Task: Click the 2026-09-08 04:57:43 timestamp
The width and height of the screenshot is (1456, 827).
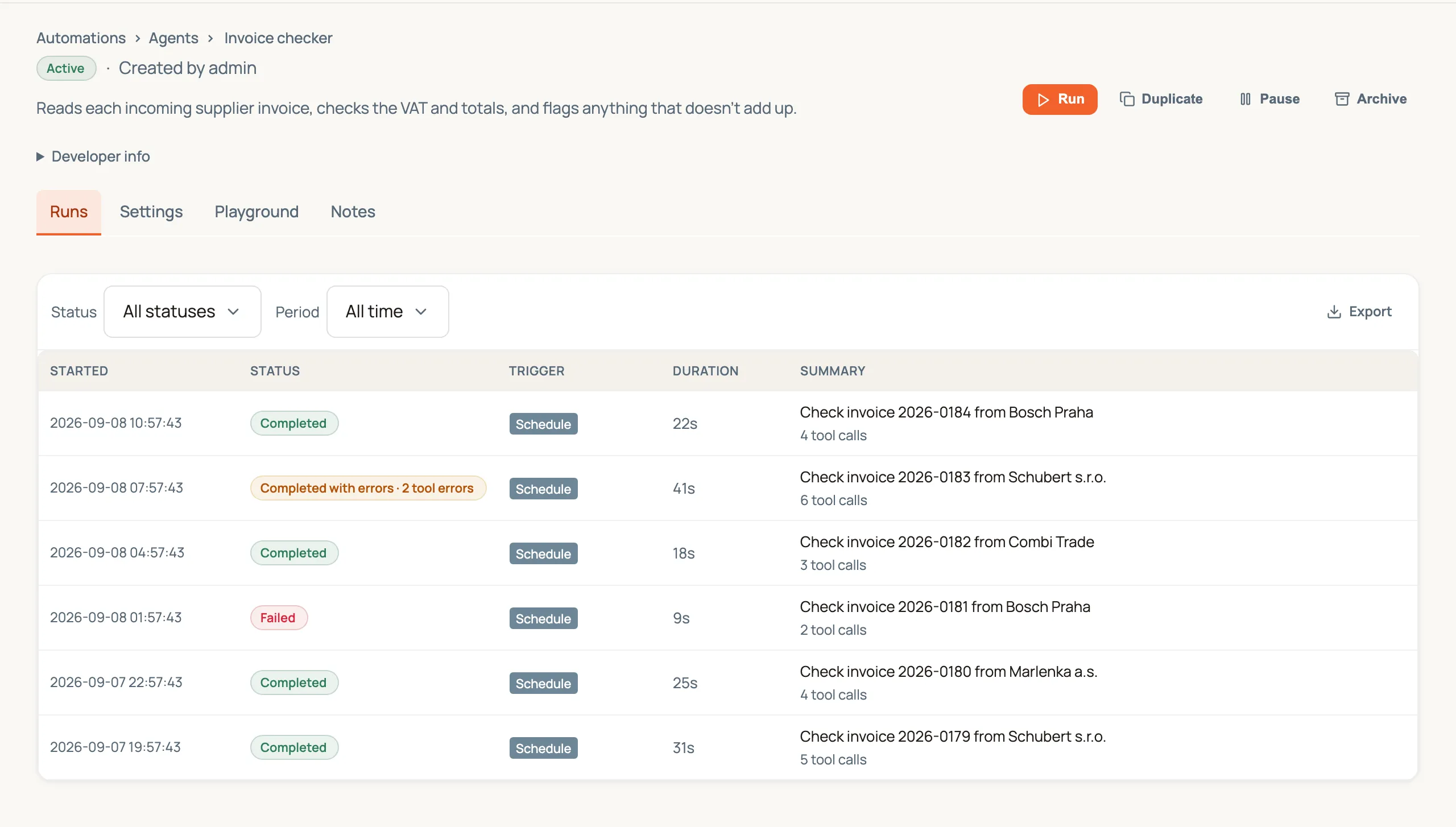Action: click(x=117, y=552)
